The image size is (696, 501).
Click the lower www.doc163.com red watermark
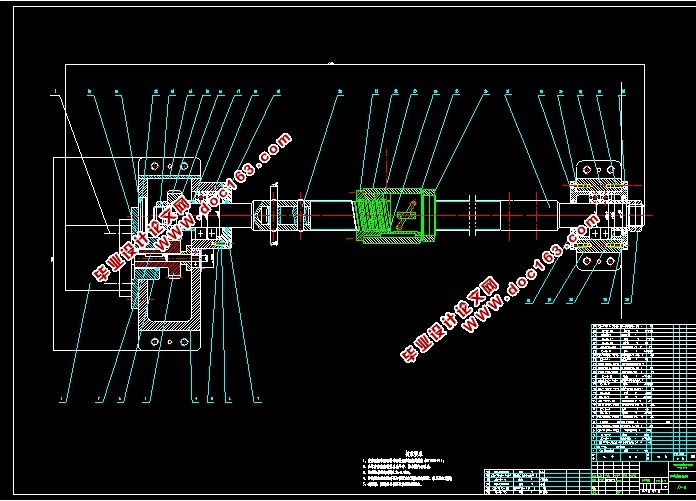[530, 273]
